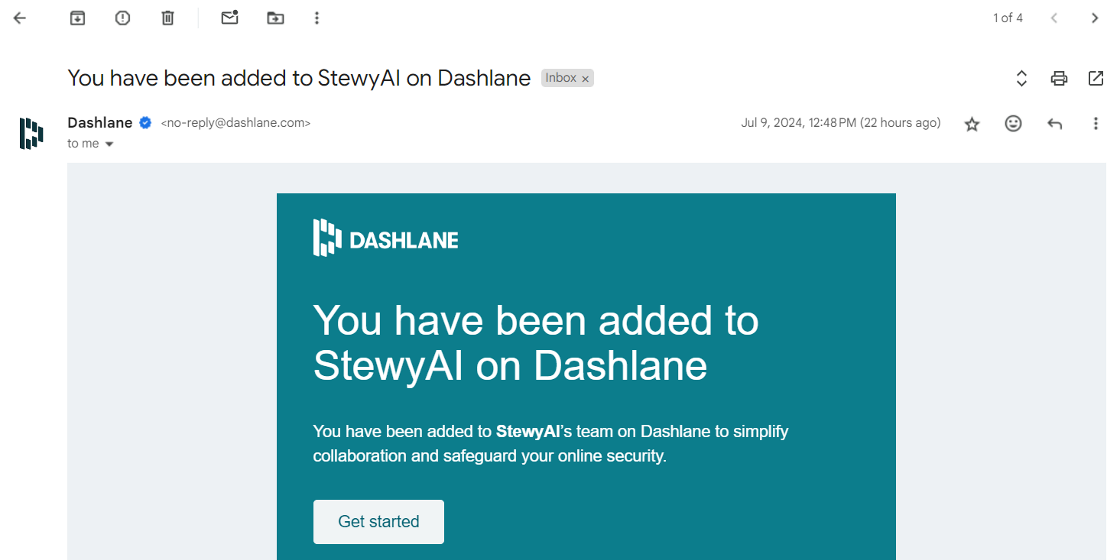Open the email in a new window
1120x560 pixels.
pyautogui.click(x=1096, y=79)
